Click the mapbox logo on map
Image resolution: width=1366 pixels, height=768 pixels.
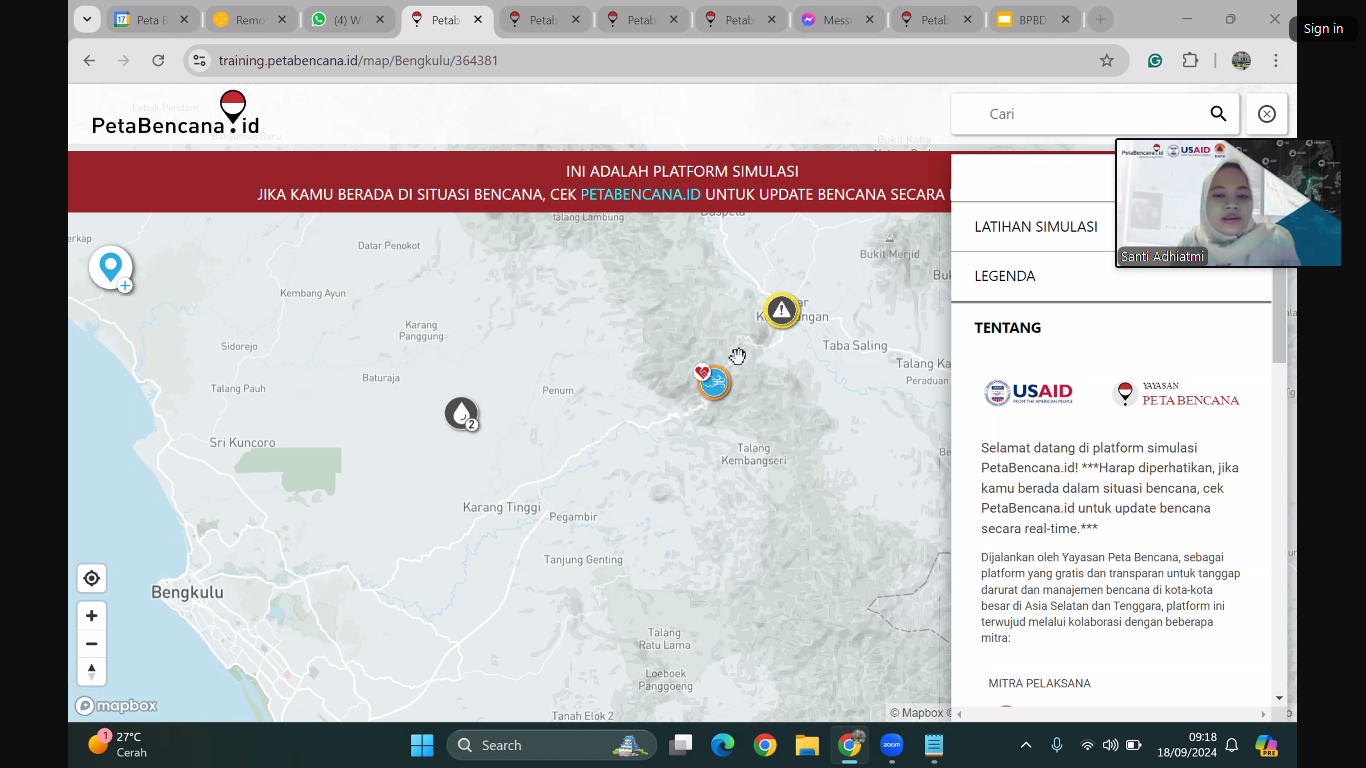click(x=116, y=706)
